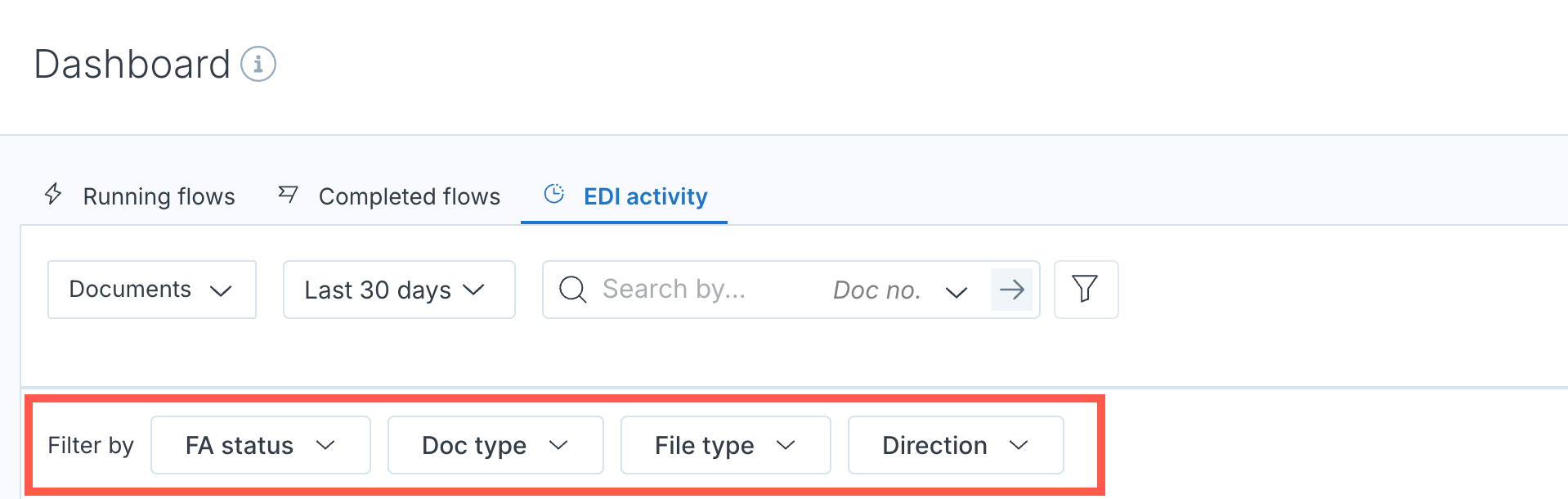
Task: Open the Direction filter dropdown
Action: click(x=956, y=445)
